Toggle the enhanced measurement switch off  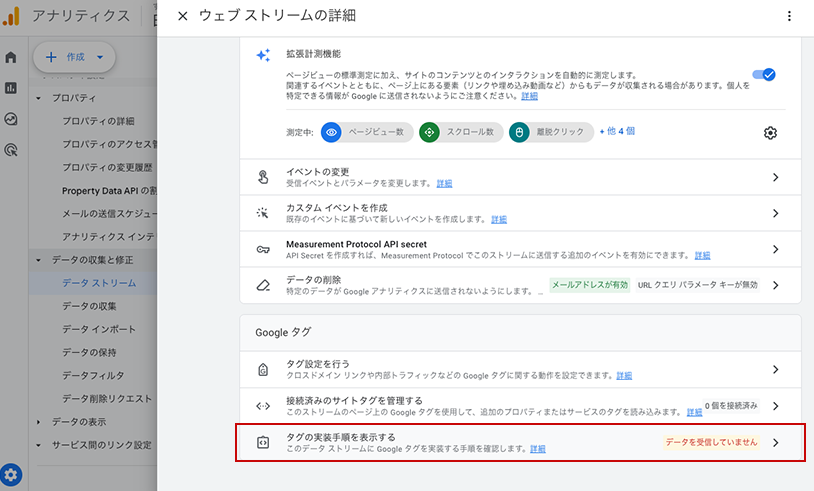[x=765, y=74]
